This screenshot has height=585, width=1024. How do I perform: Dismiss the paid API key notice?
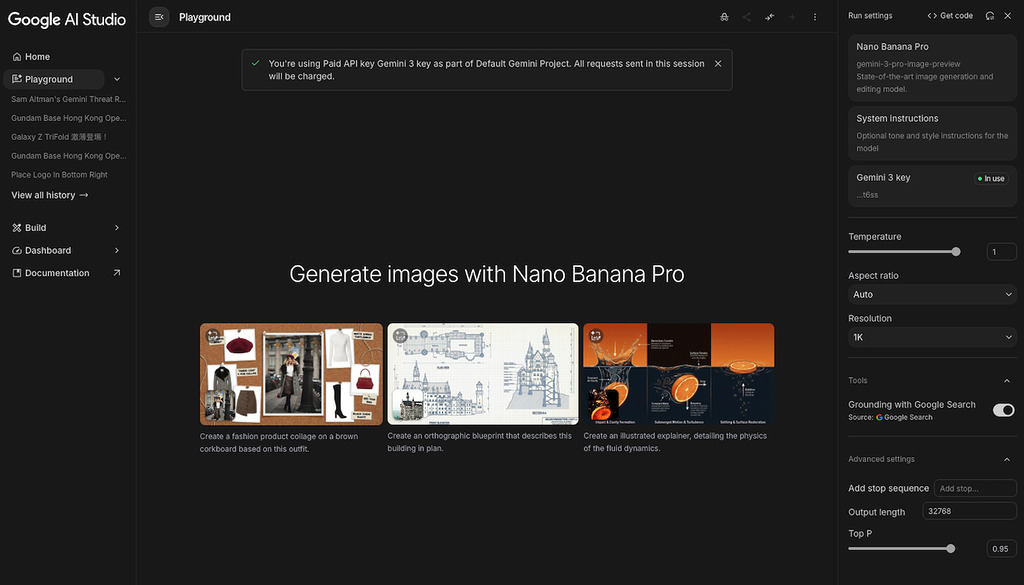tap(718, 63)
